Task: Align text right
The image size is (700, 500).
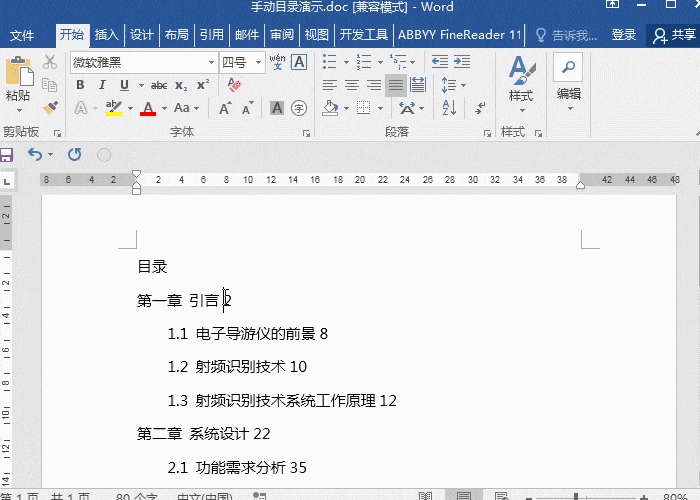Action: [374, 85]
